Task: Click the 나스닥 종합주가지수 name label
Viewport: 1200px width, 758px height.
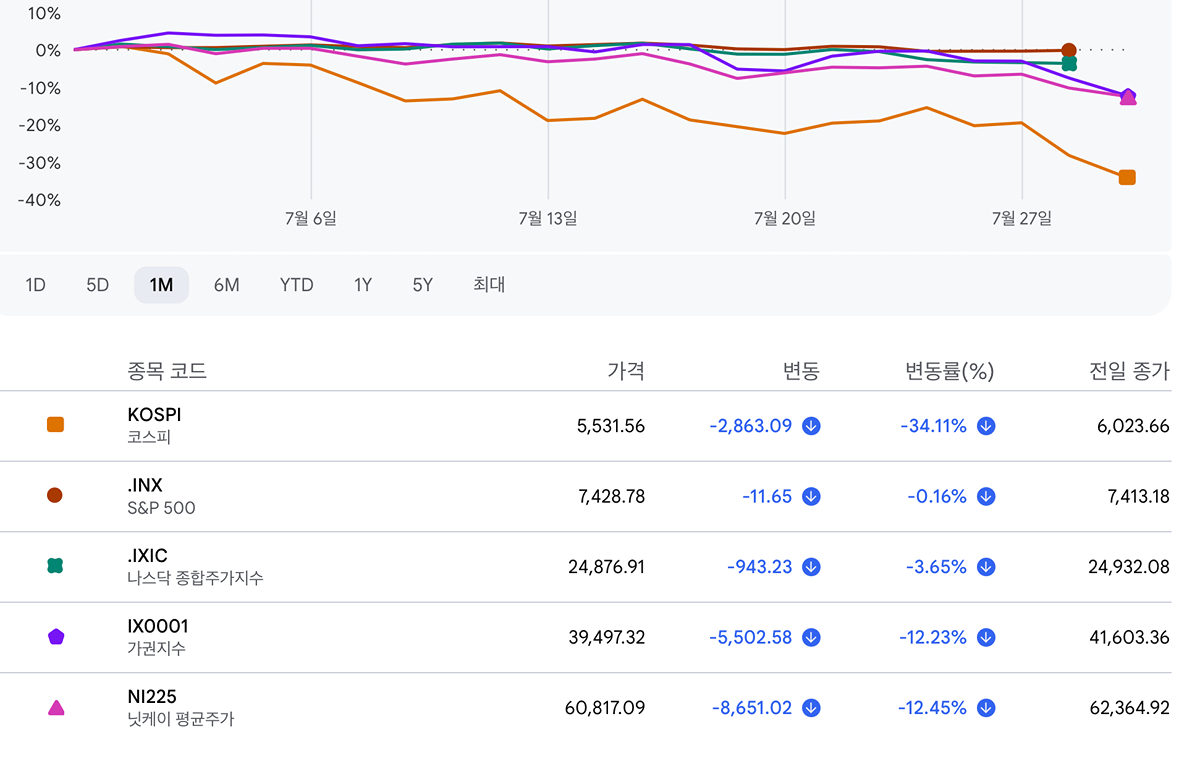Action: 196,578
